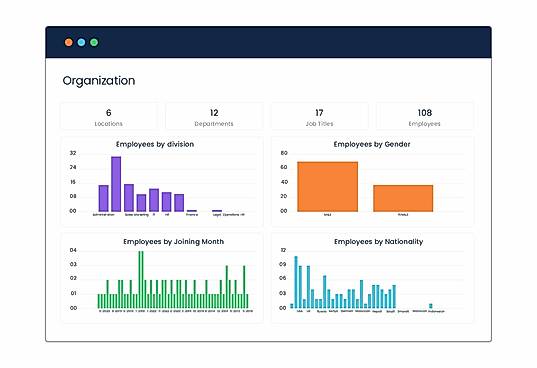This screenshot has height=368, width=537.
Task: Select the tallest purple bar in division chart
Action: point(116,184)
